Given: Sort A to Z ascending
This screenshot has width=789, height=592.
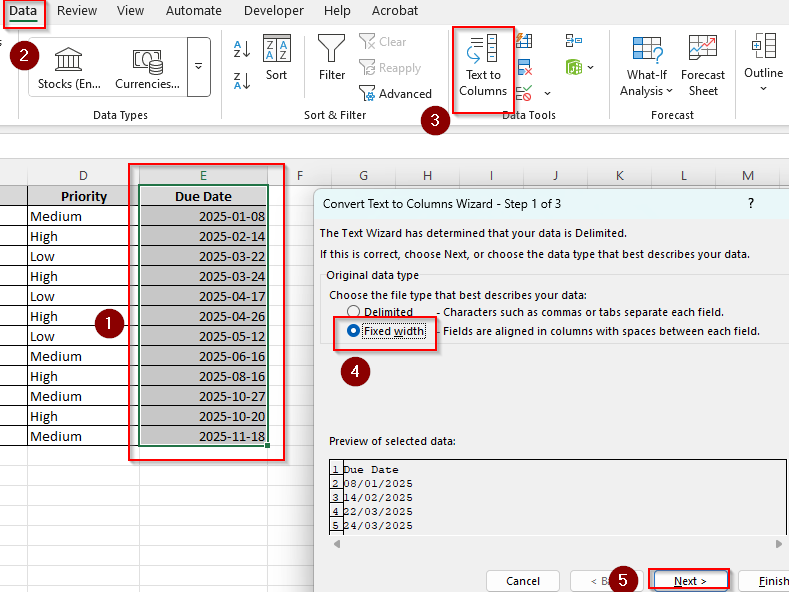Looking at the screenshot, I should 242,49.
